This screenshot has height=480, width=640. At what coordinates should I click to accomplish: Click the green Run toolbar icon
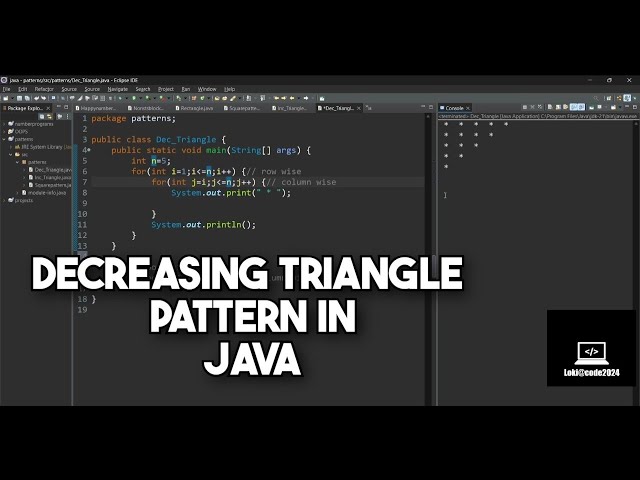[133, 98]
